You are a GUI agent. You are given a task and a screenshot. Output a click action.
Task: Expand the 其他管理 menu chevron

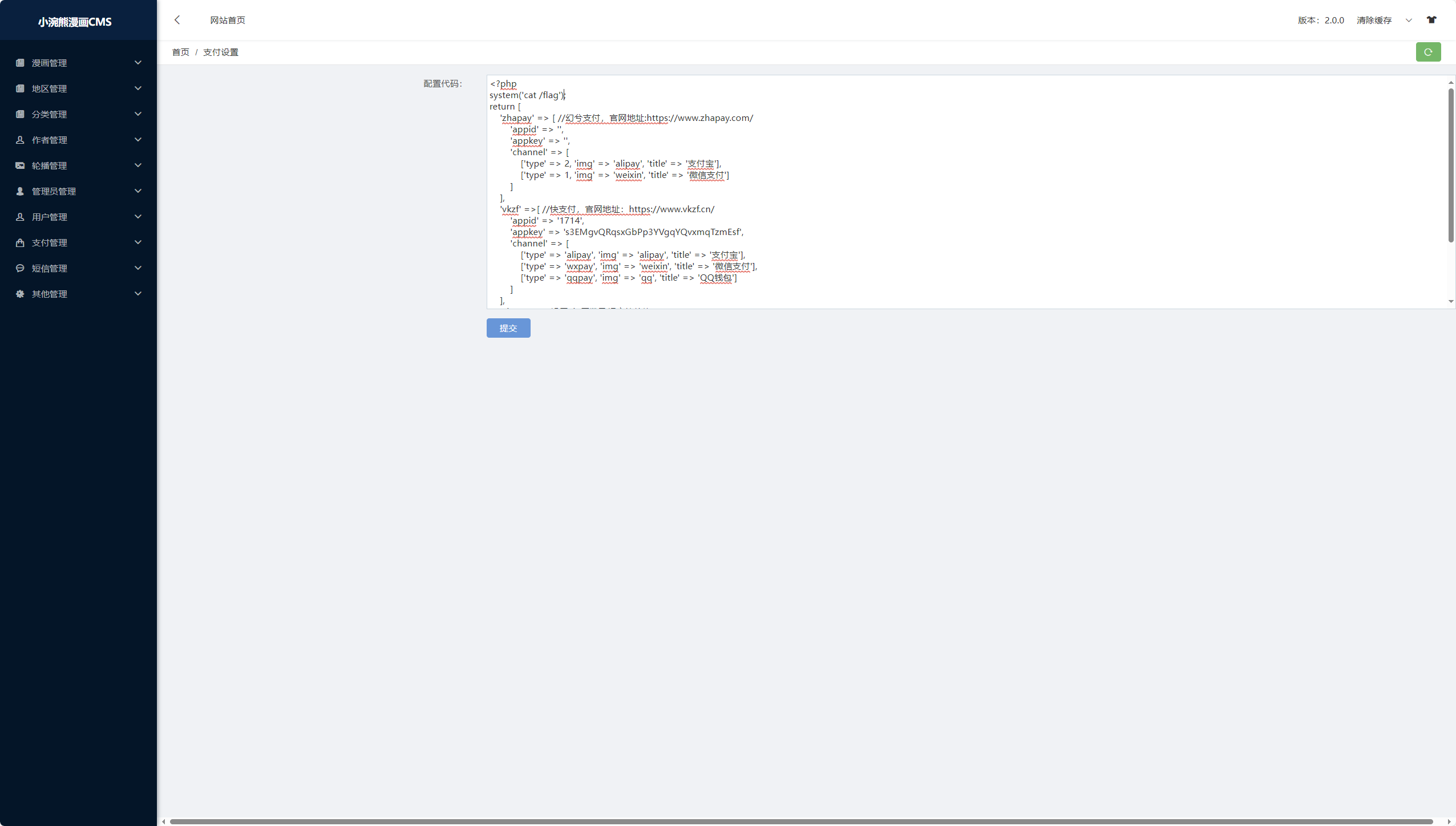[x=138, y=294]
